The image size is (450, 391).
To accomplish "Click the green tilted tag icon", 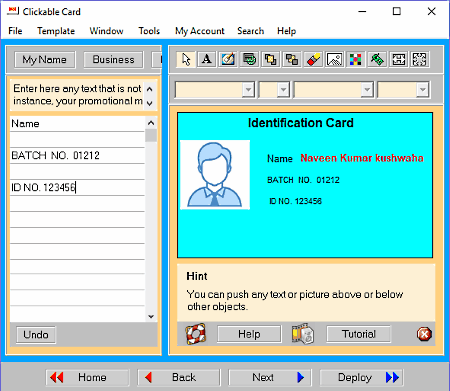I will [377, 60].
